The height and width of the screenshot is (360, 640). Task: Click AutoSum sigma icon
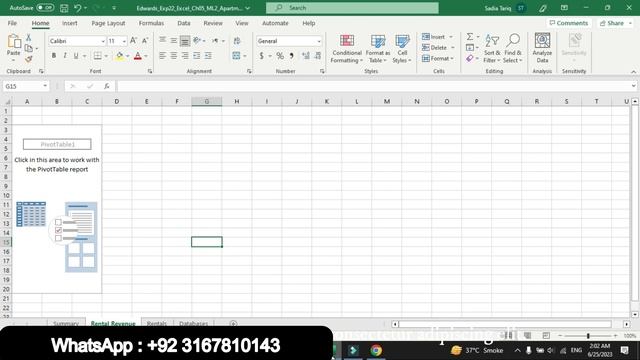click(470, 37)
